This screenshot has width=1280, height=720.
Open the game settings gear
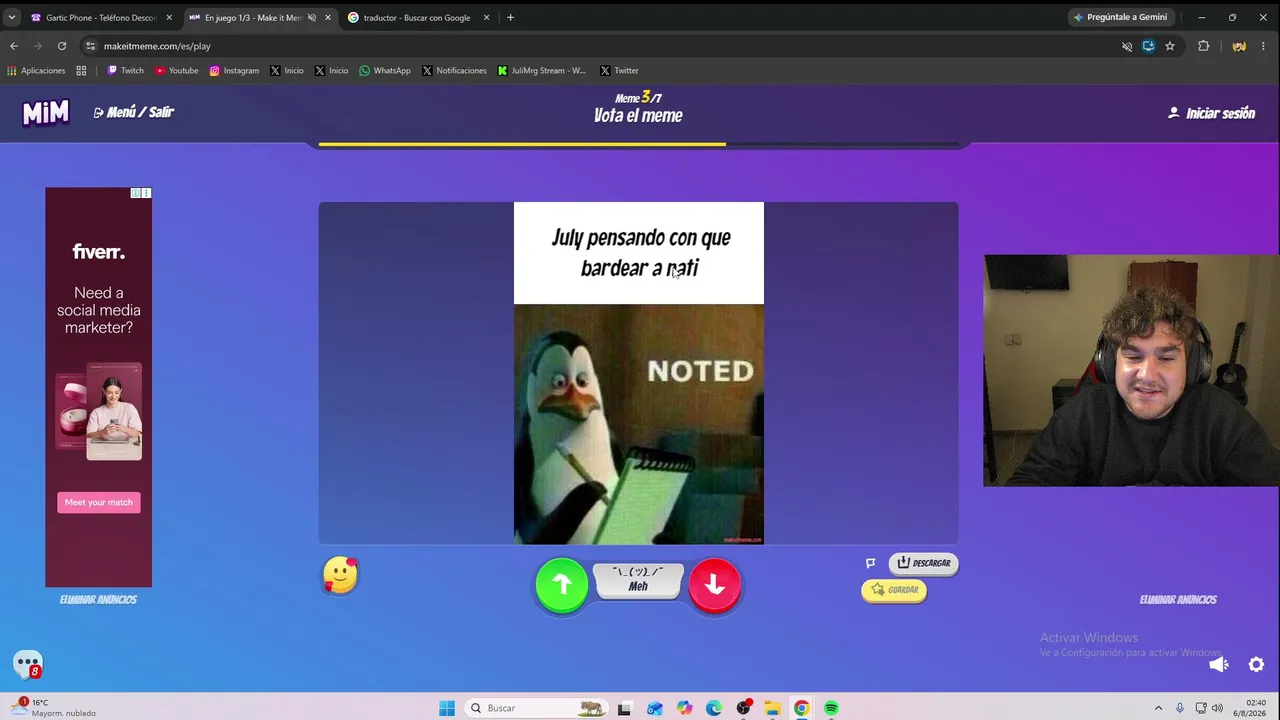point(1257,665)
